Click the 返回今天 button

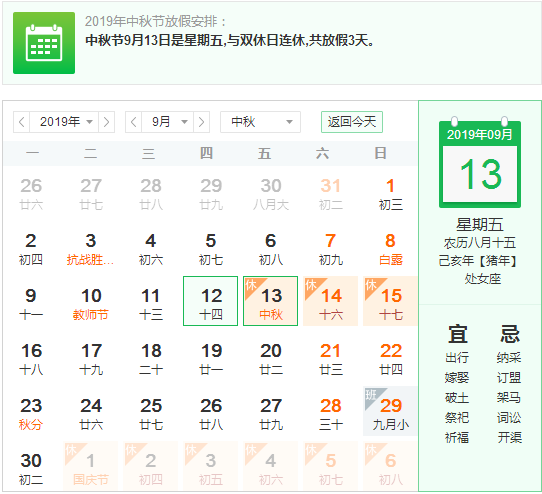(352, 122)
